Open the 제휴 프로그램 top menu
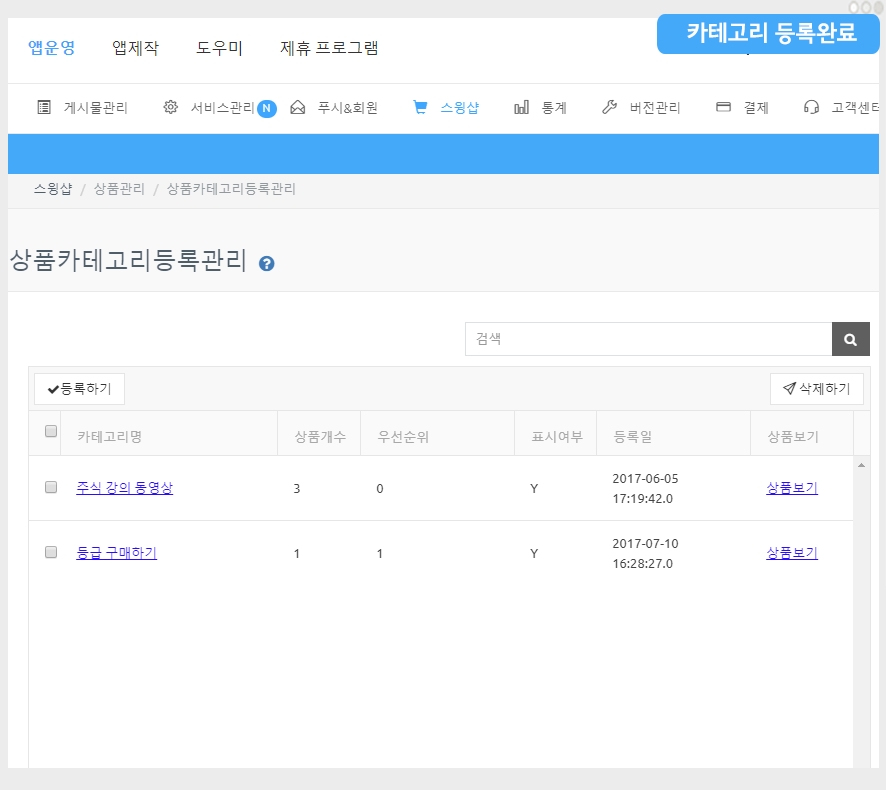 [x=329, y=48]
